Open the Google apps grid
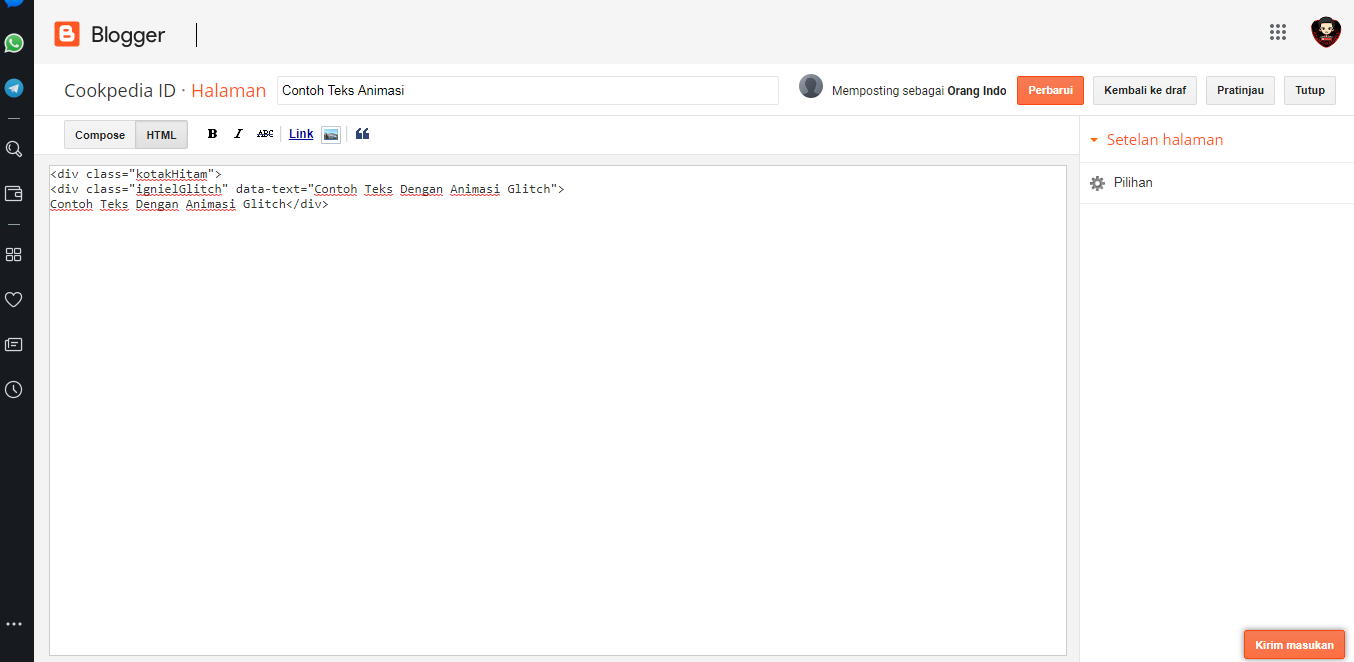Viewport: 1354px width, 662px height. coord(1278,32)
